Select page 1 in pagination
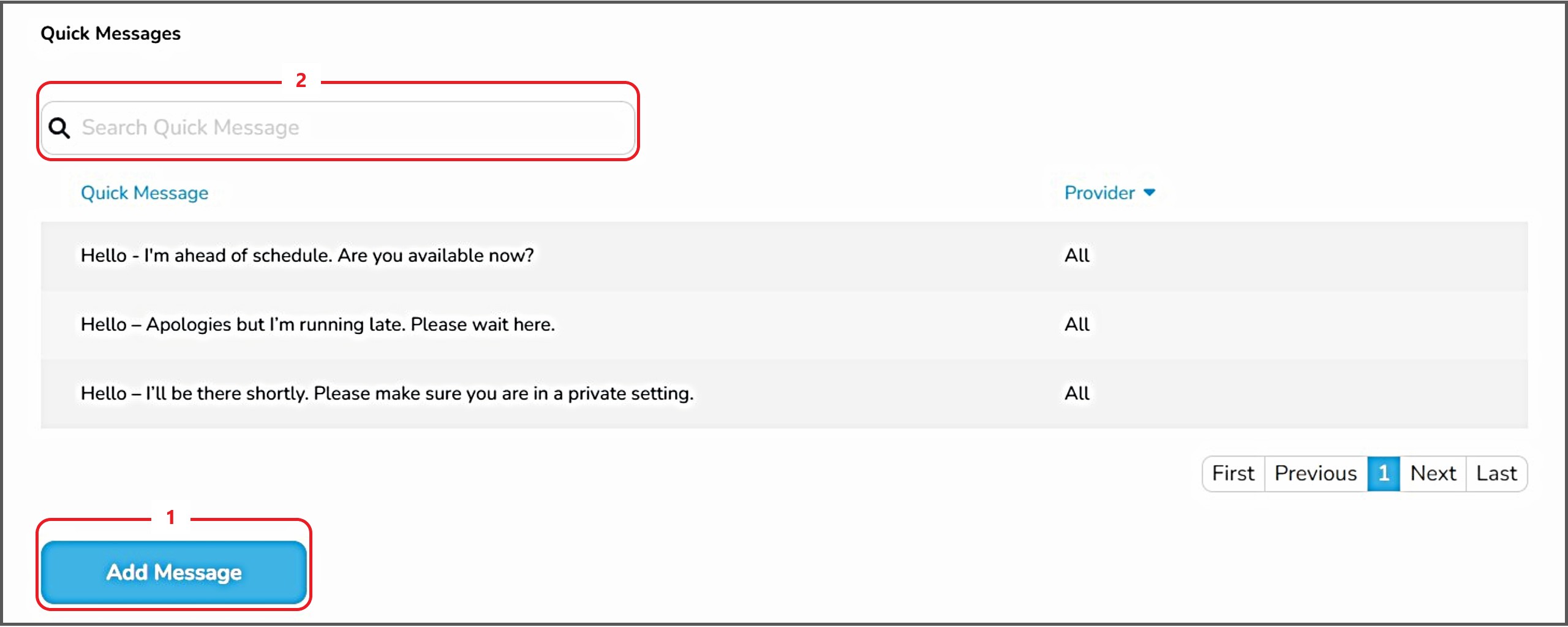Viewport: 1568px width, 627px height. [x=1383, y=474]
